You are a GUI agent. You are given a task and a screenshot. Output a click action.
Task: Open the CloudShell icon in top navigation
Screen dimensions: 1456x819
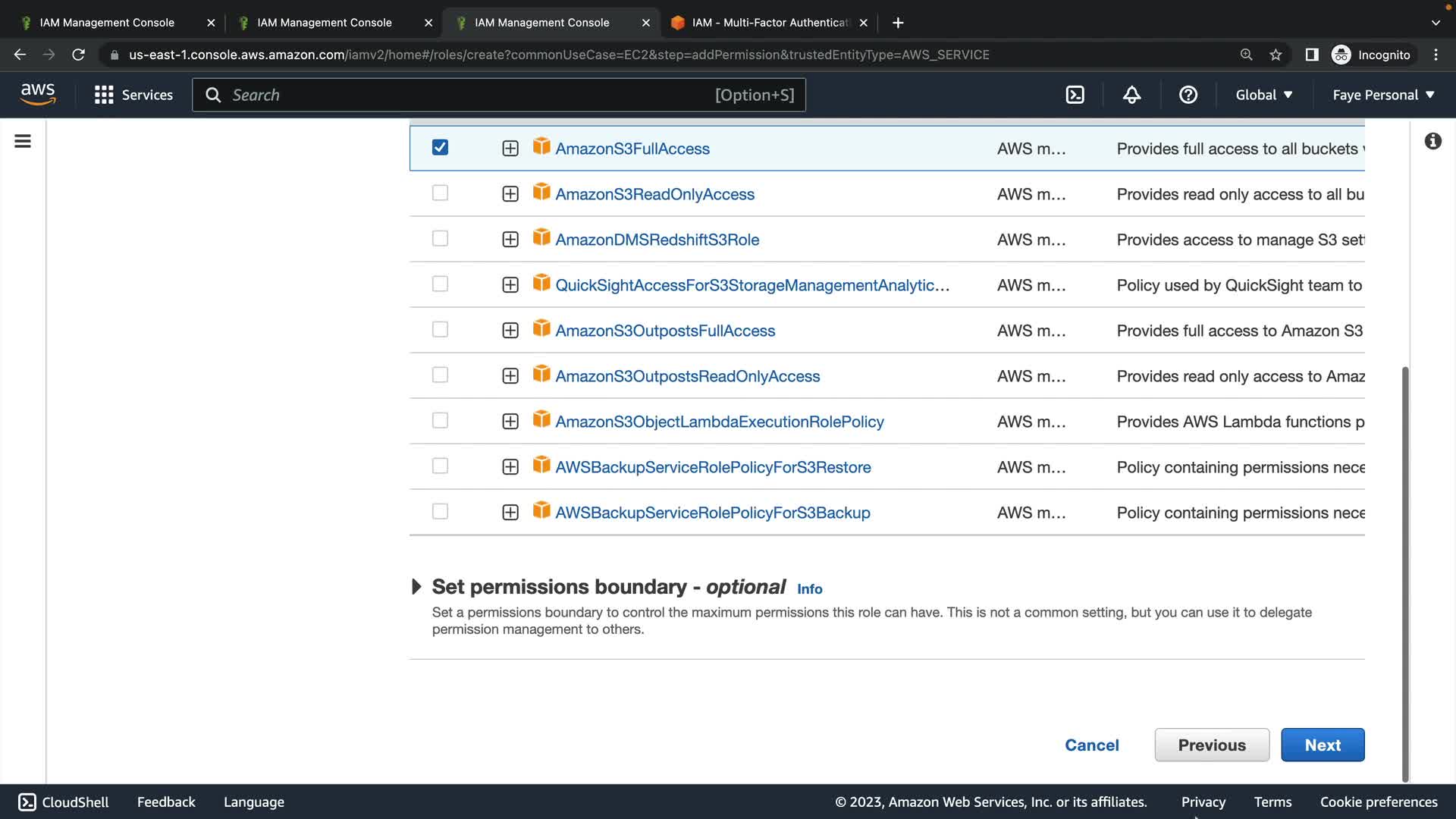coord(1075,95)
